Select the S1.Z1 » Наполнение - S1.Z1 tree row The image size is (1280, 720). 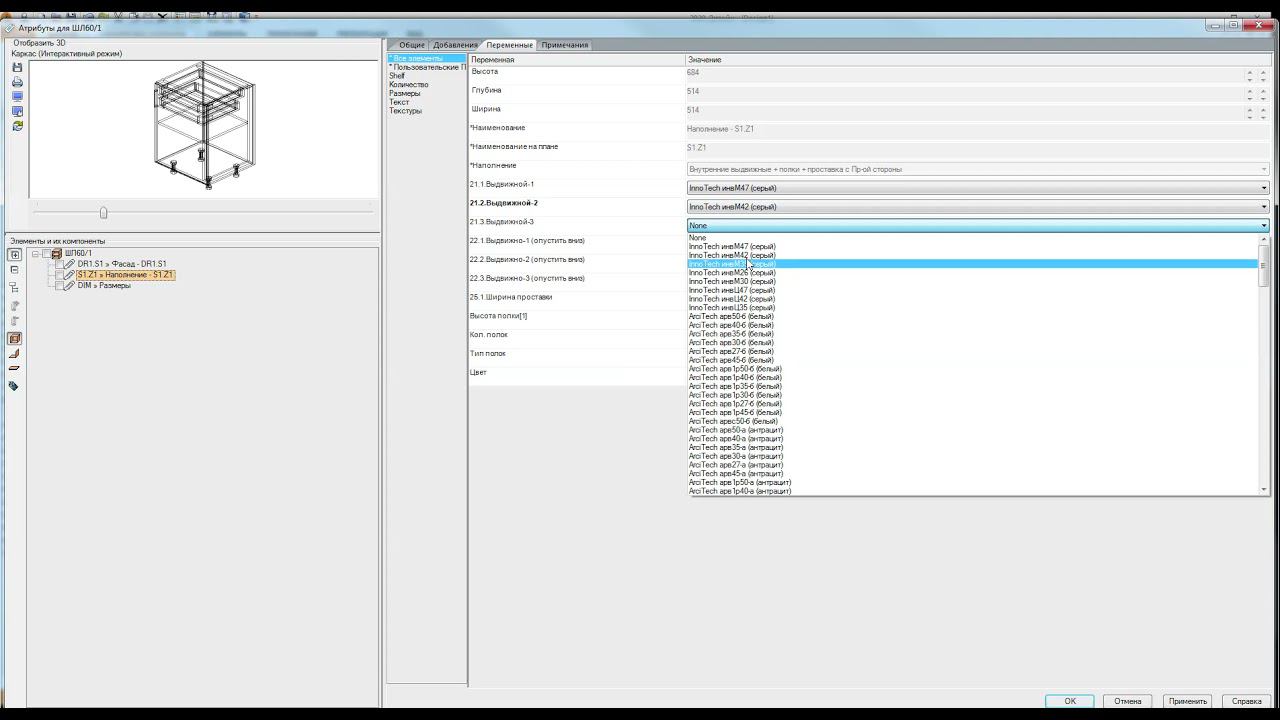(x=125, y=275)
